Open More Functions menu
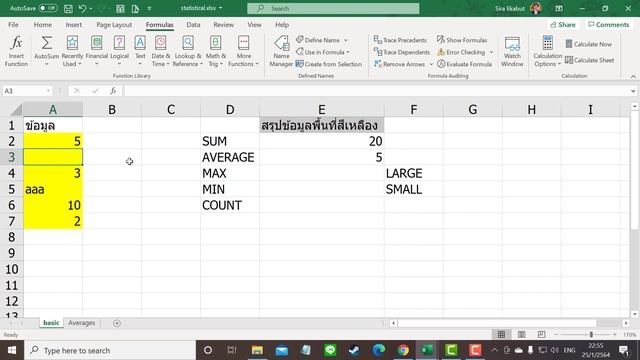This screenshot has height=360, width=640. (244, 52)
